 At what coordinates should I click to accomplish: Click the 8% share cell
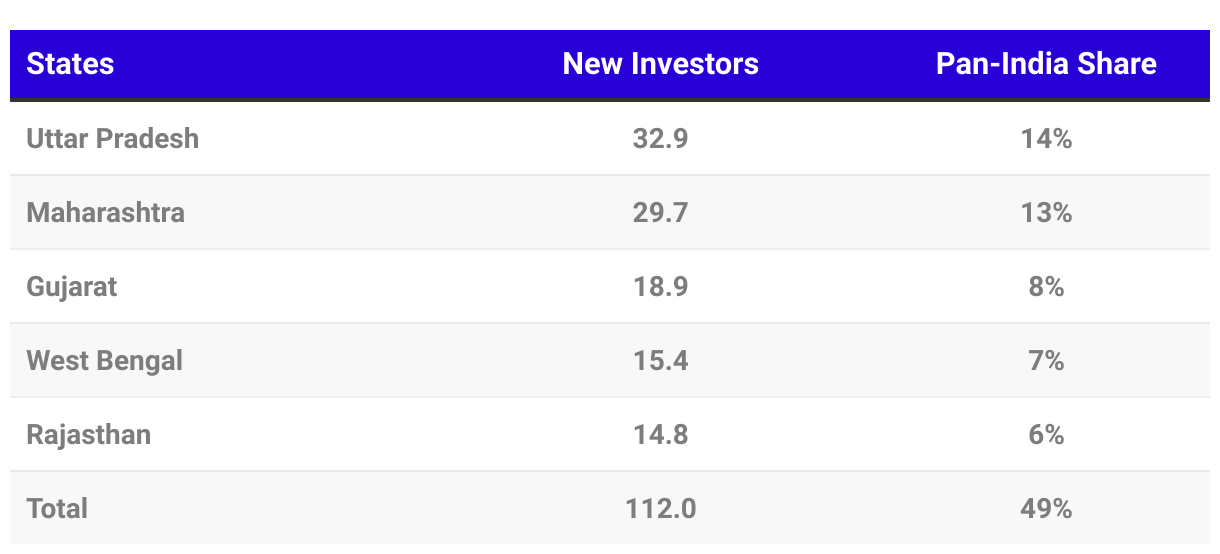(1046, 286)
